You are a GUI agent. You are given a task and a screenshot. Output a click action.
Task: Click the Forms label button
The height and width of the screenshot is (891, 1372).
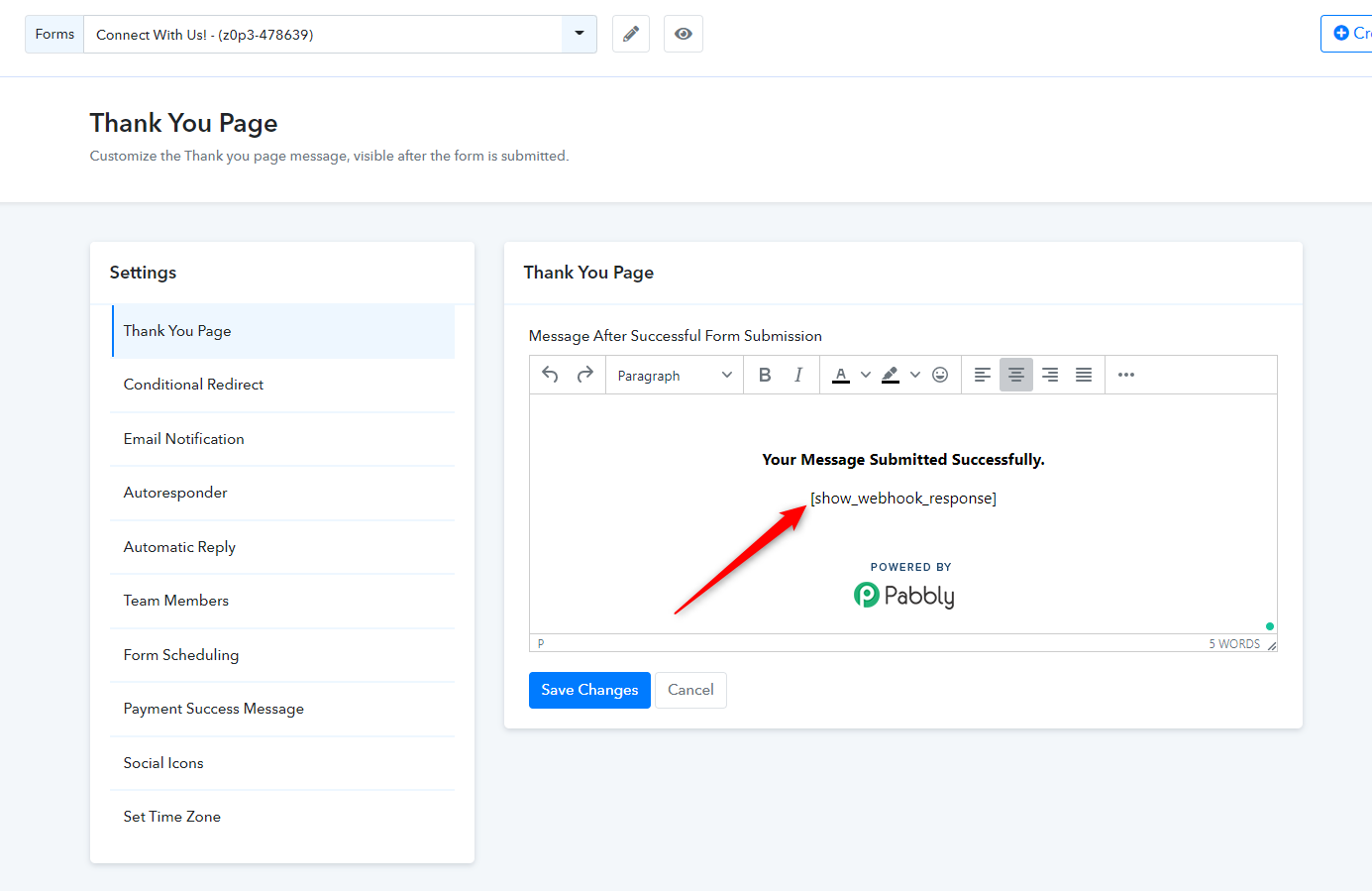click(54, 34)
